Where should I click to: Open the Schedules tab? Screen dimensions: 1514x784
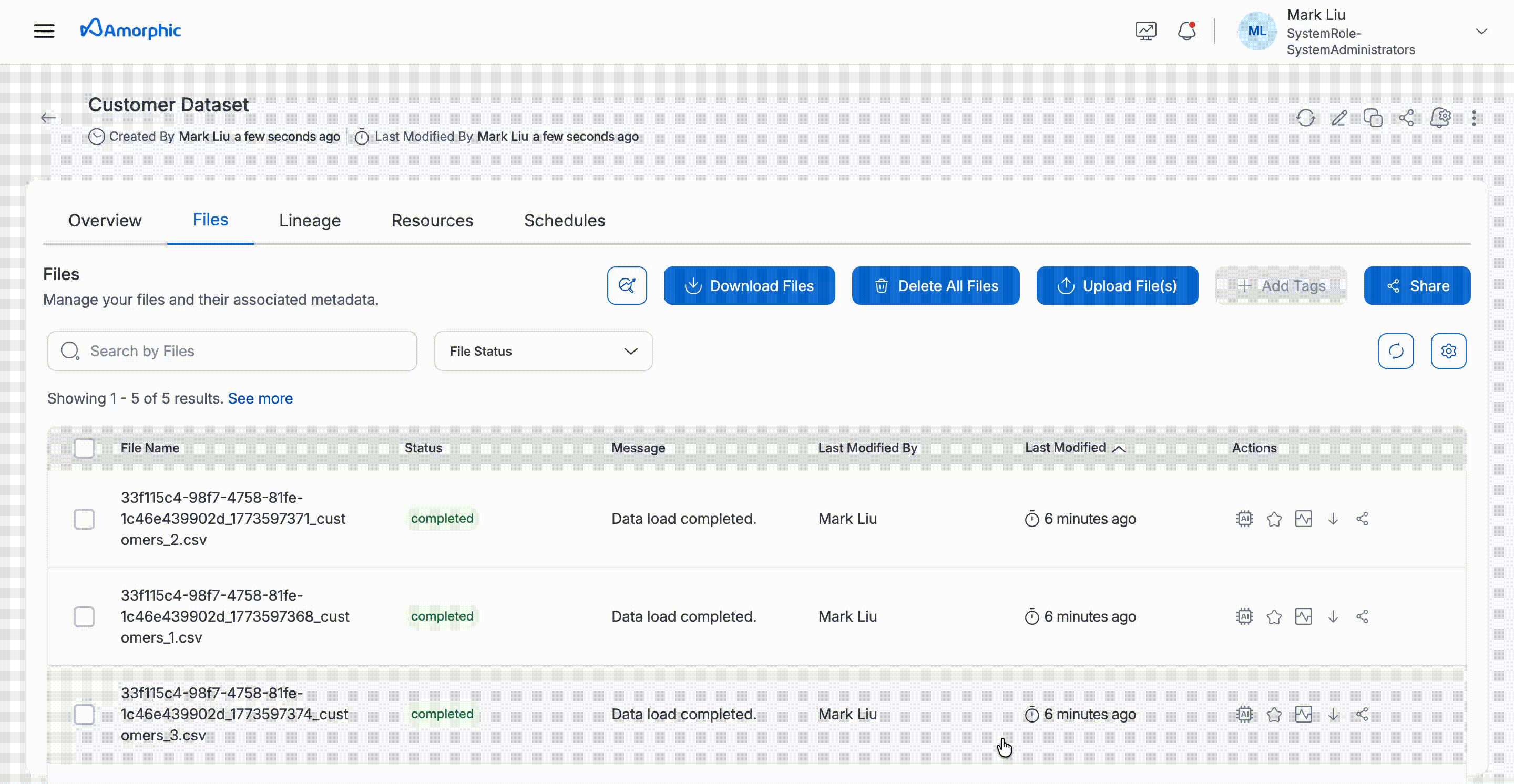point(564,220)
